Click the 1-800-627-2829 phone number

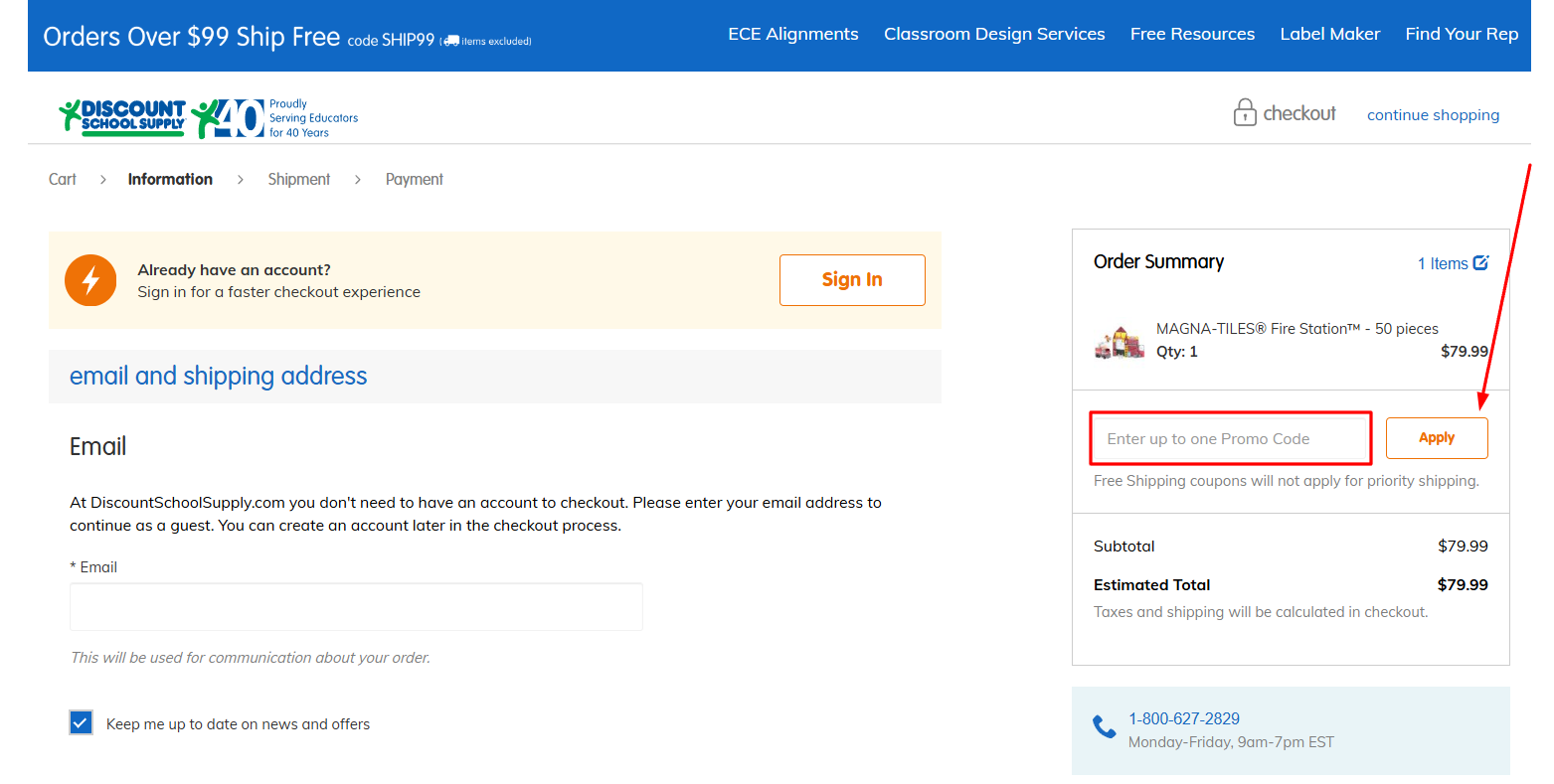pos(1184,718)
